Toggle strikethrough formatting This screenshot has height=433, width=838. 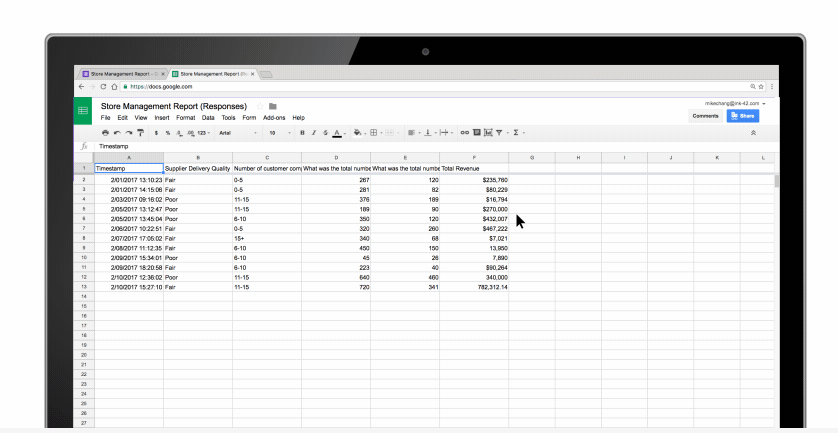[x=325, y=133]
